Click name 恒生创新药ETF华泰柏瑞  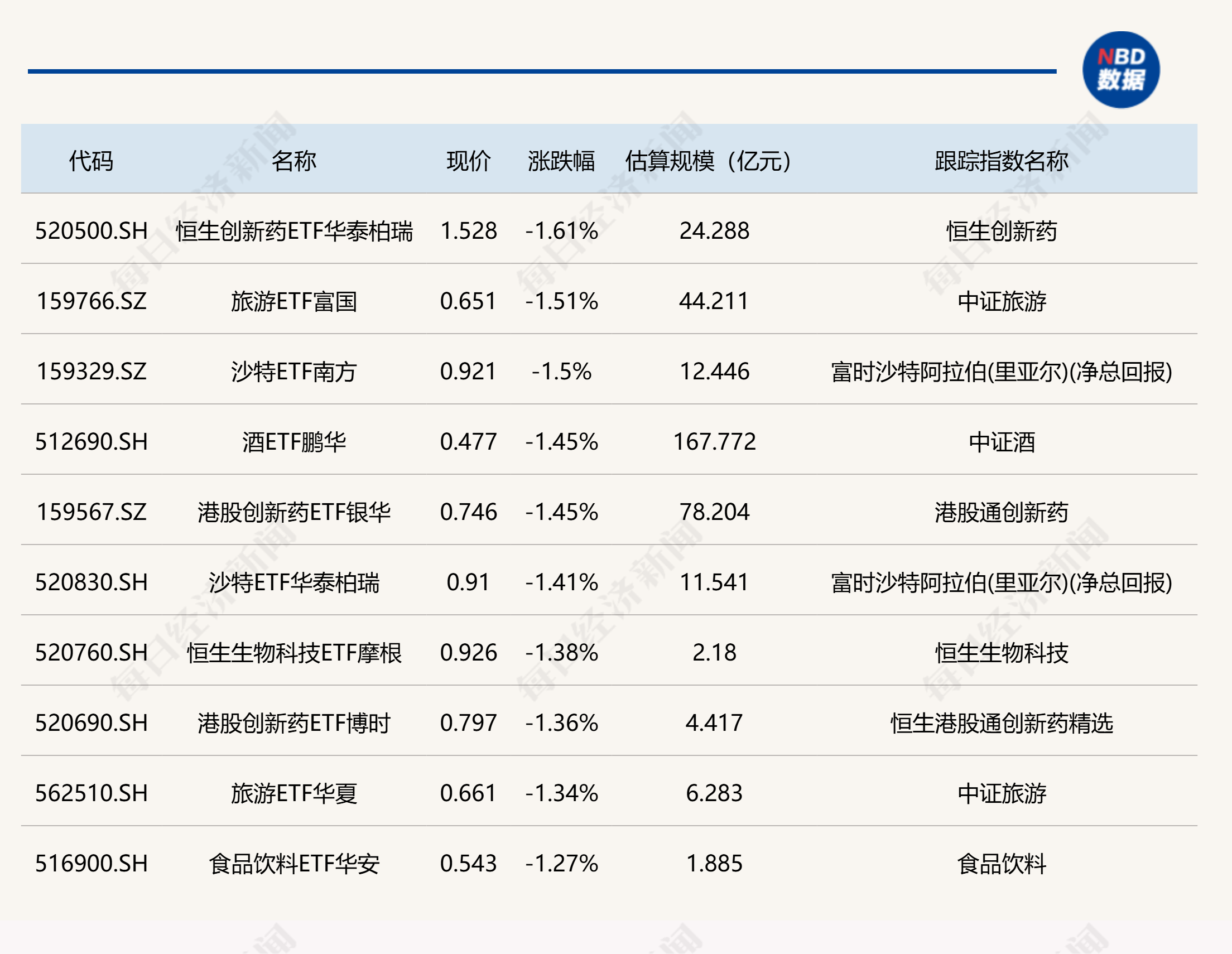pyautogui.click(x=294, y=232)
